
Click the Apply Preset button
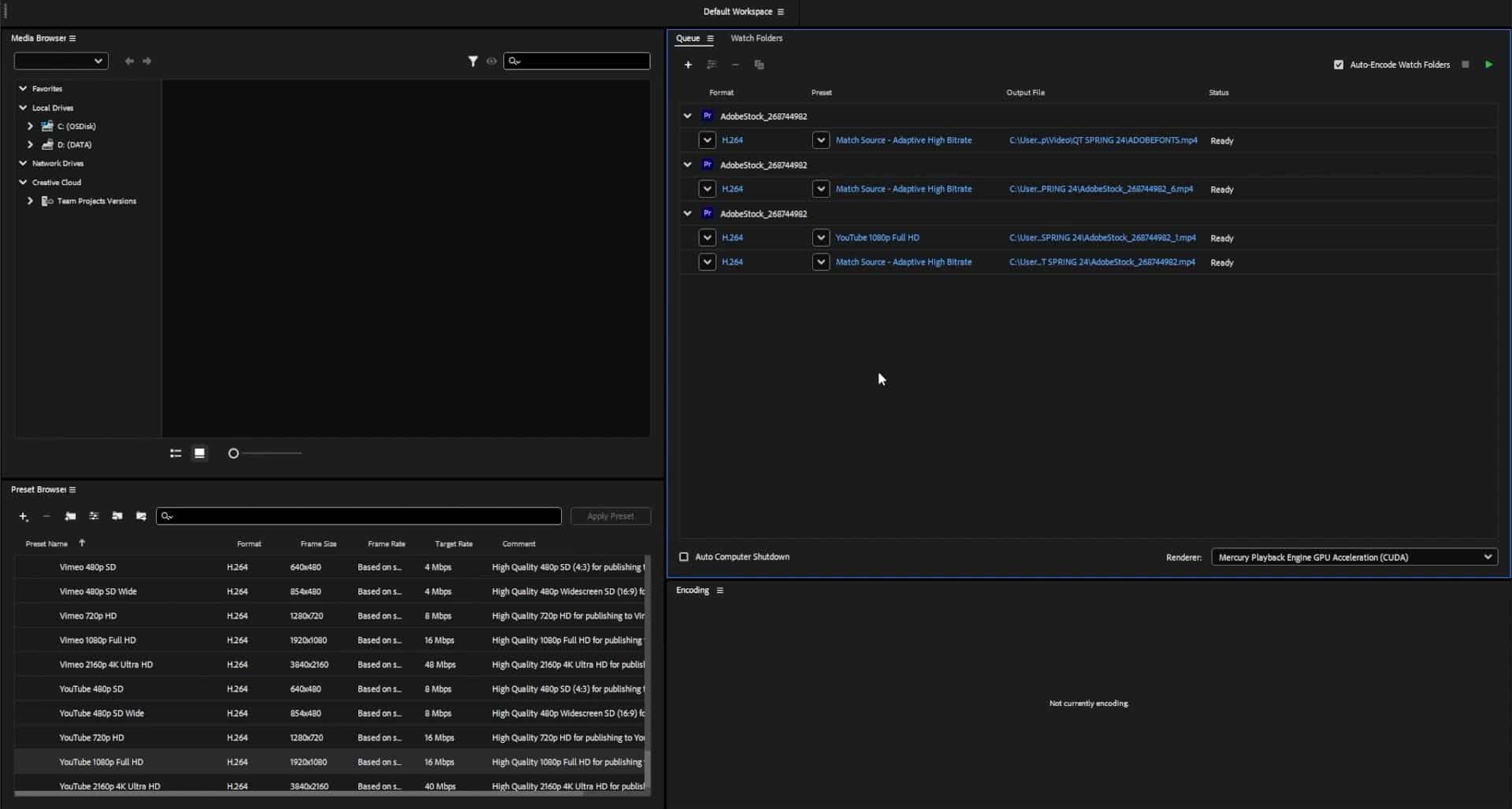pyautogui.click(x=610, y=516)
